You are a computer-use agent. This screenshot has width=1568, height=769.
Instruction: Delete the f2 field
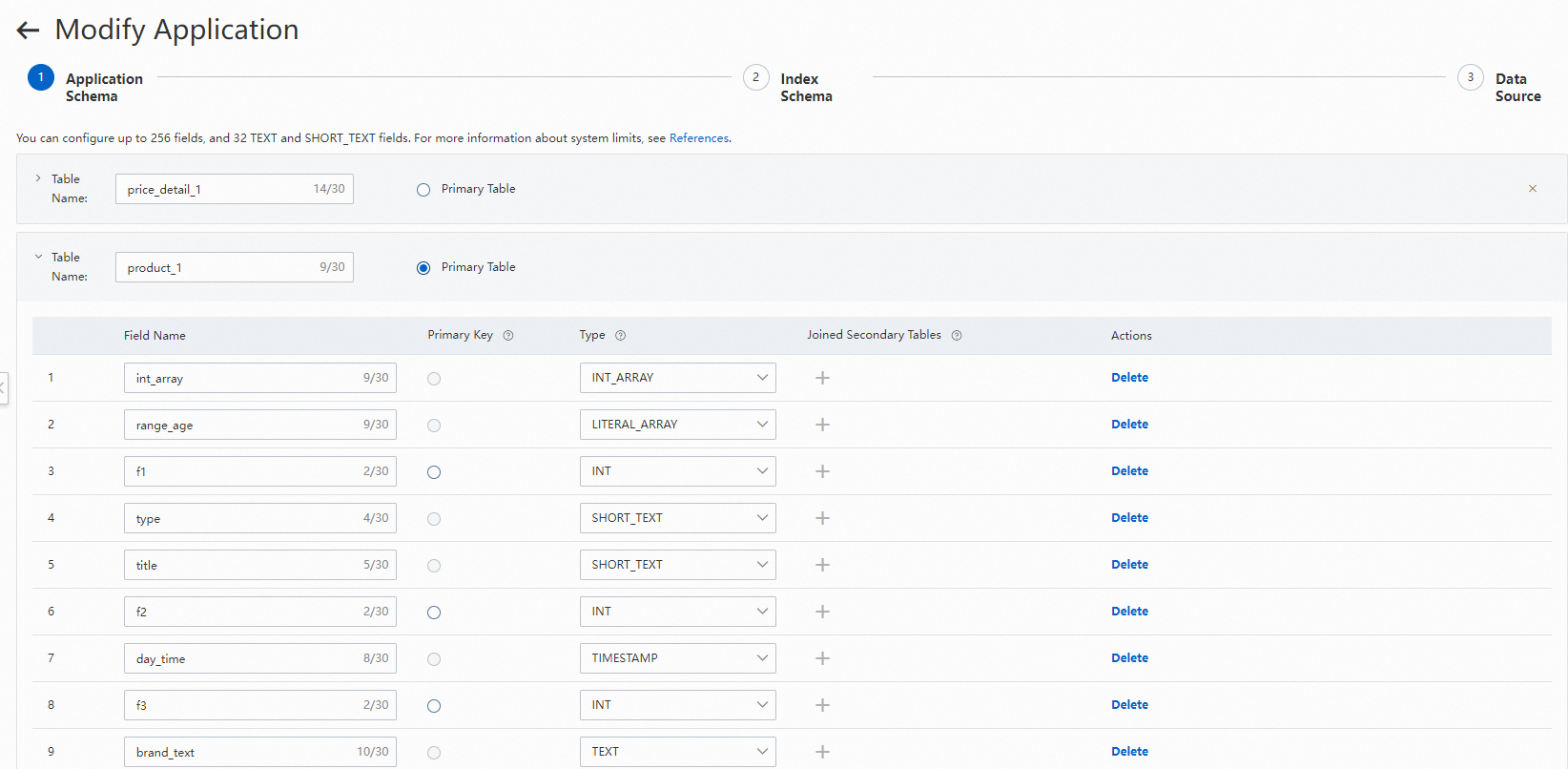1129,612
